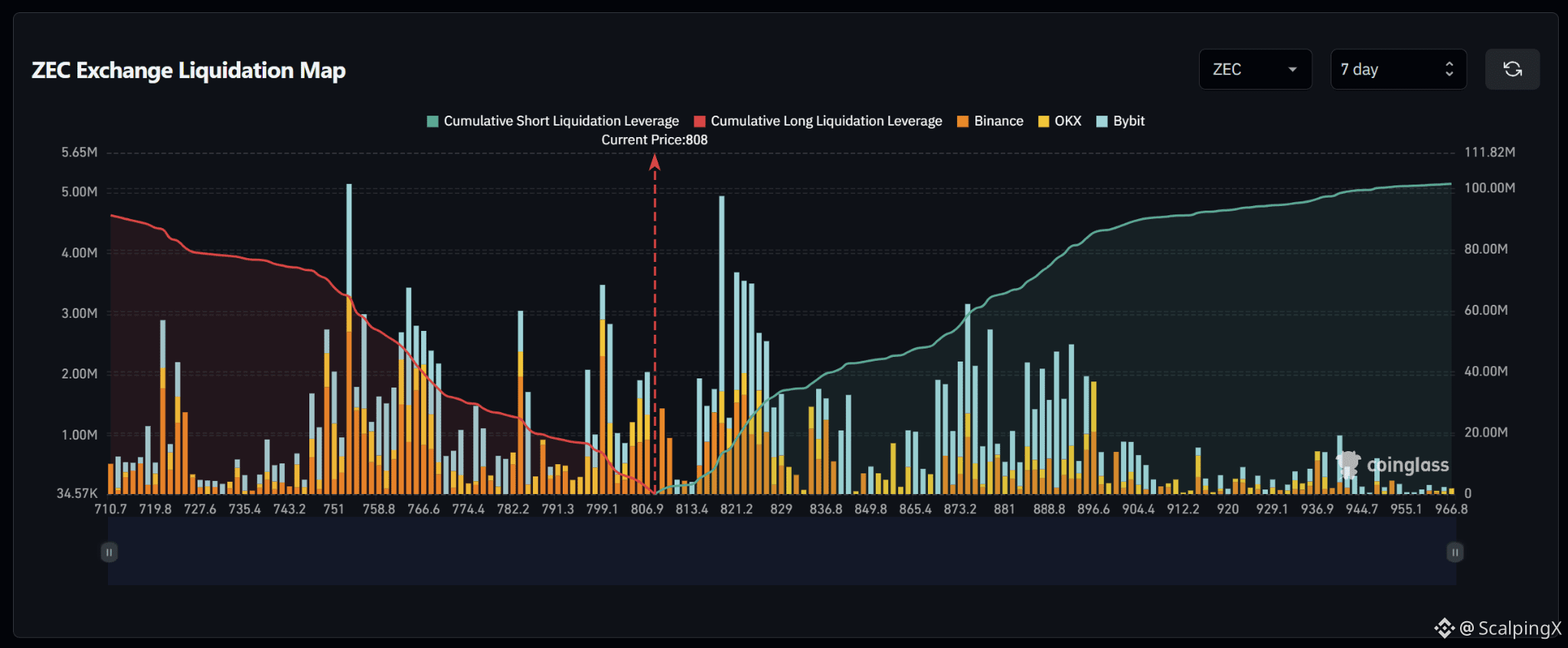Viewport: 1568px width, 648px height.
Task: Click the x-axis price label 896.6
Action: point(1093,509)
